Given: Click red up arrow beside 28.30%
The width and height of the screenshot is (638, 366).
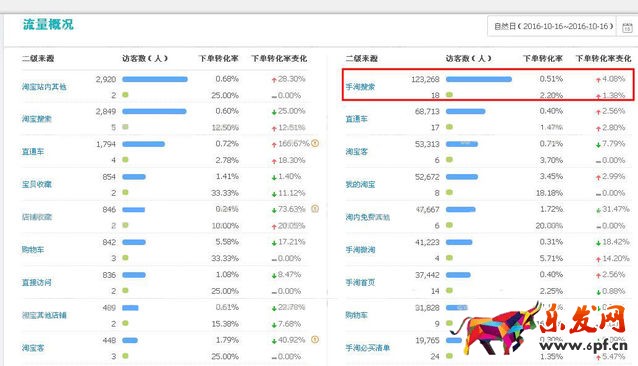Looking at the screenshot, I should 274,80.
